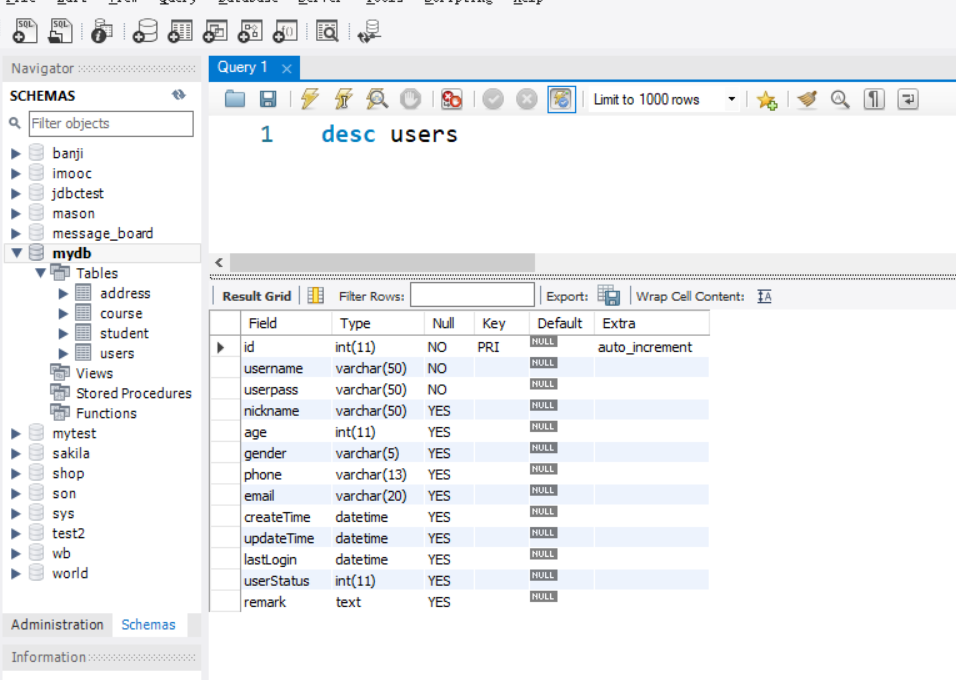Image resolution: width=956 pixels, height=680 pixels.
Task: Toggle the auto-commit mode button
Action: (x=562, y=99)
